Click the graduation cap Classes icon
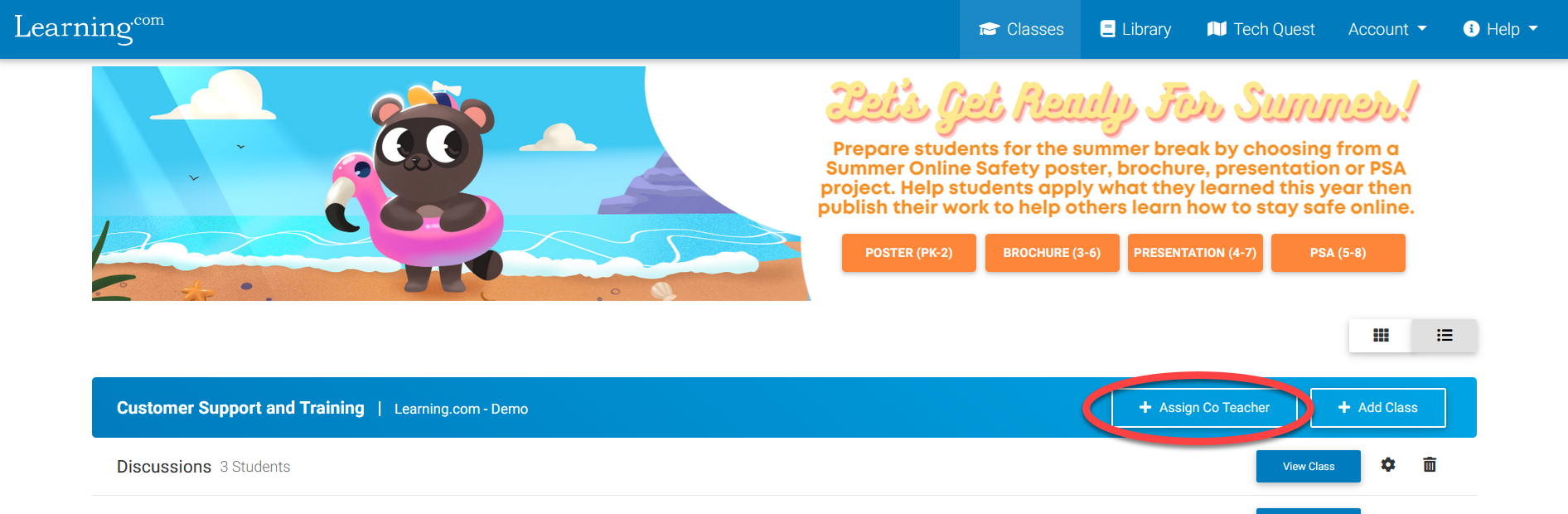This screenshot has width=1568, height=514. click(989, 29)
